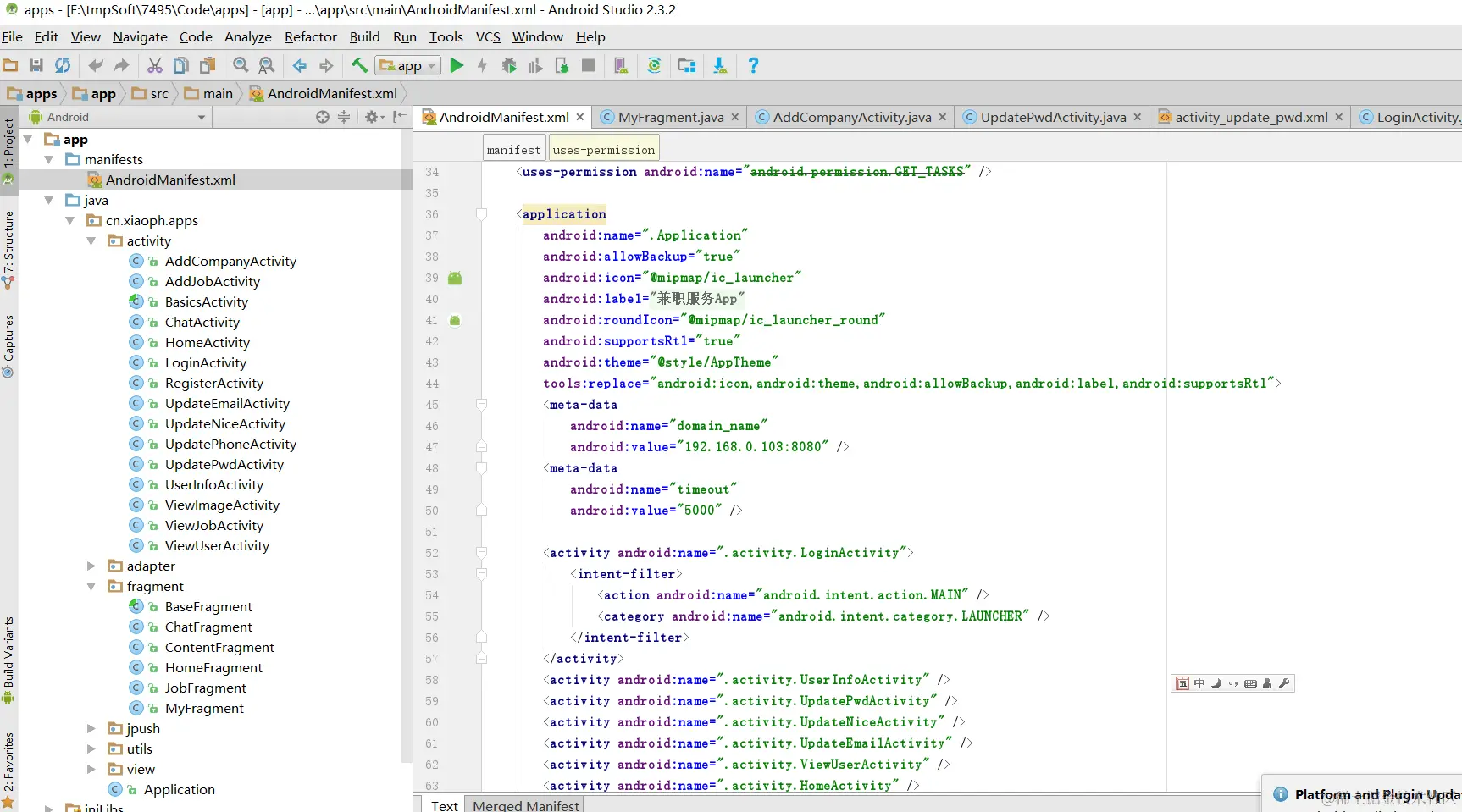The width and height of the screenshot is (1462, 812).
Task: Navigate forward with the right arrow icon
Action: click(326, 65)
